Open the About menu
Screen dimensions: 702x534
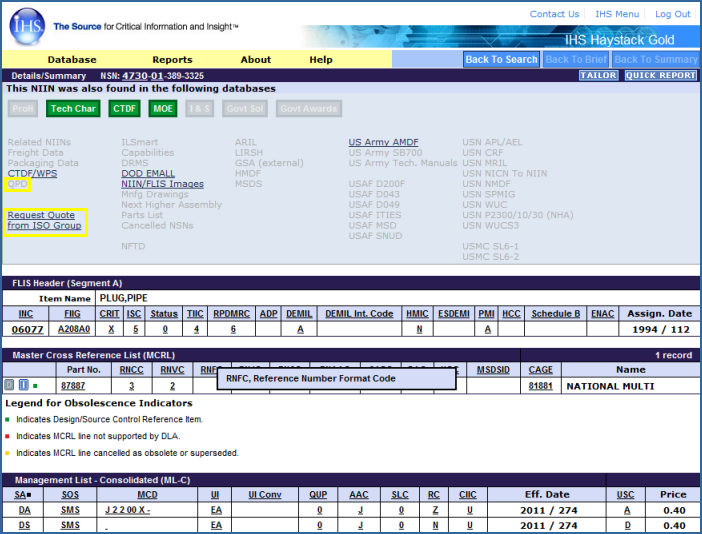[x=256, y=60]
